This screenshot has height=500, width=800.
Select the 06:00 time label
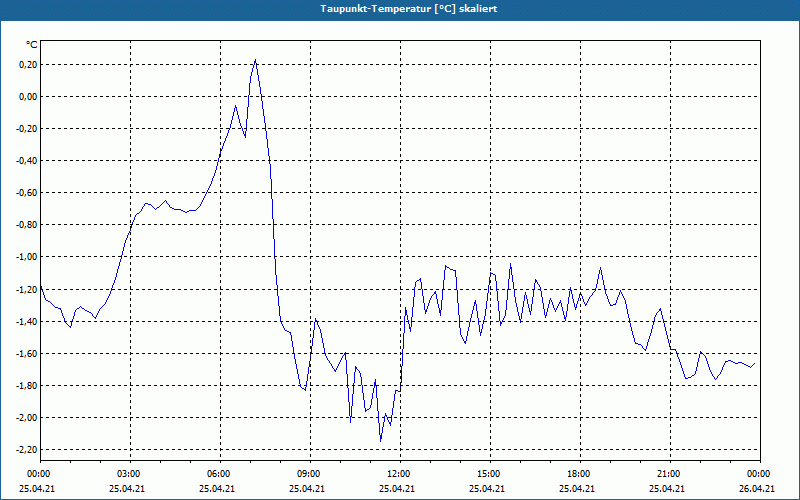[x=220, y=474]
